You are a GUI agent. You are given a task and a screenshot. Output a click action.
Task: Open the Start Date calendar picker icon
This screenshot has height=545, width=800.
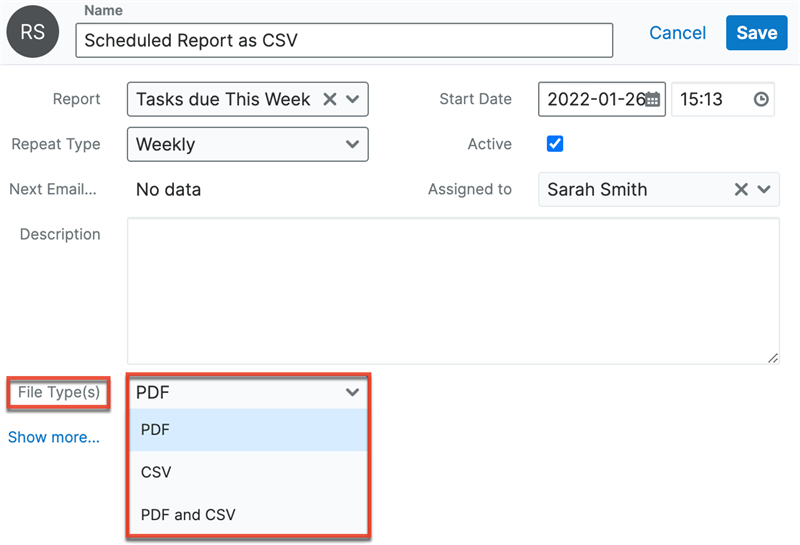click(652, 100)
